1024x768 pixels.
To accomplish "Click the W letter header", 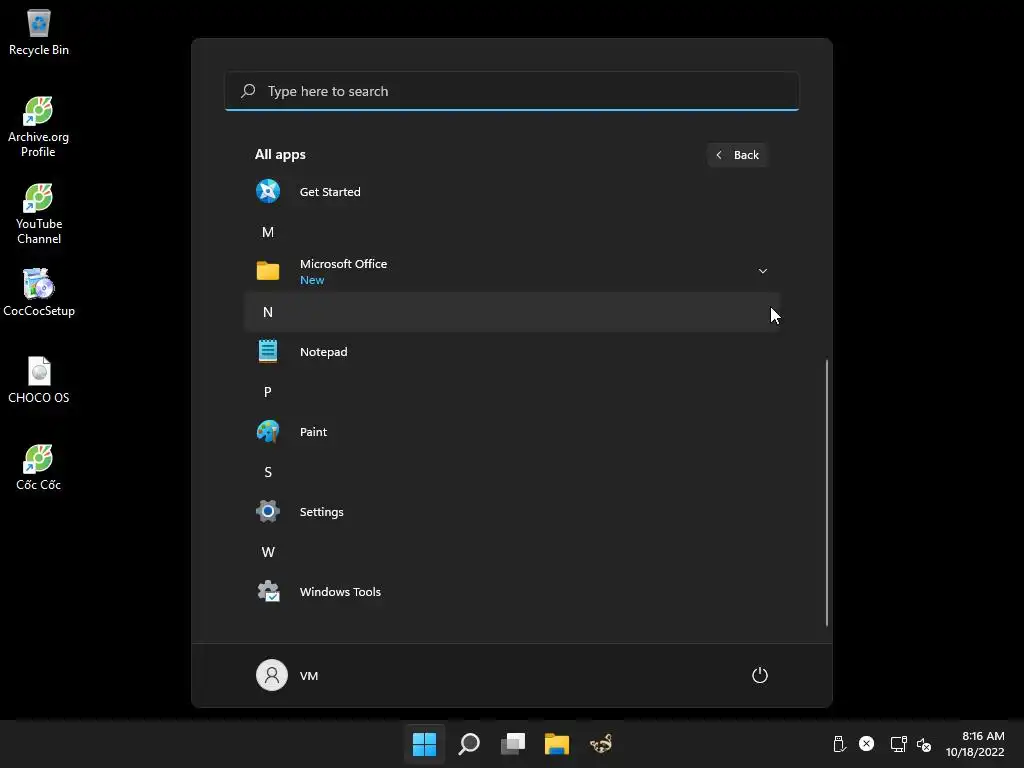I will [x=268, y=552].
